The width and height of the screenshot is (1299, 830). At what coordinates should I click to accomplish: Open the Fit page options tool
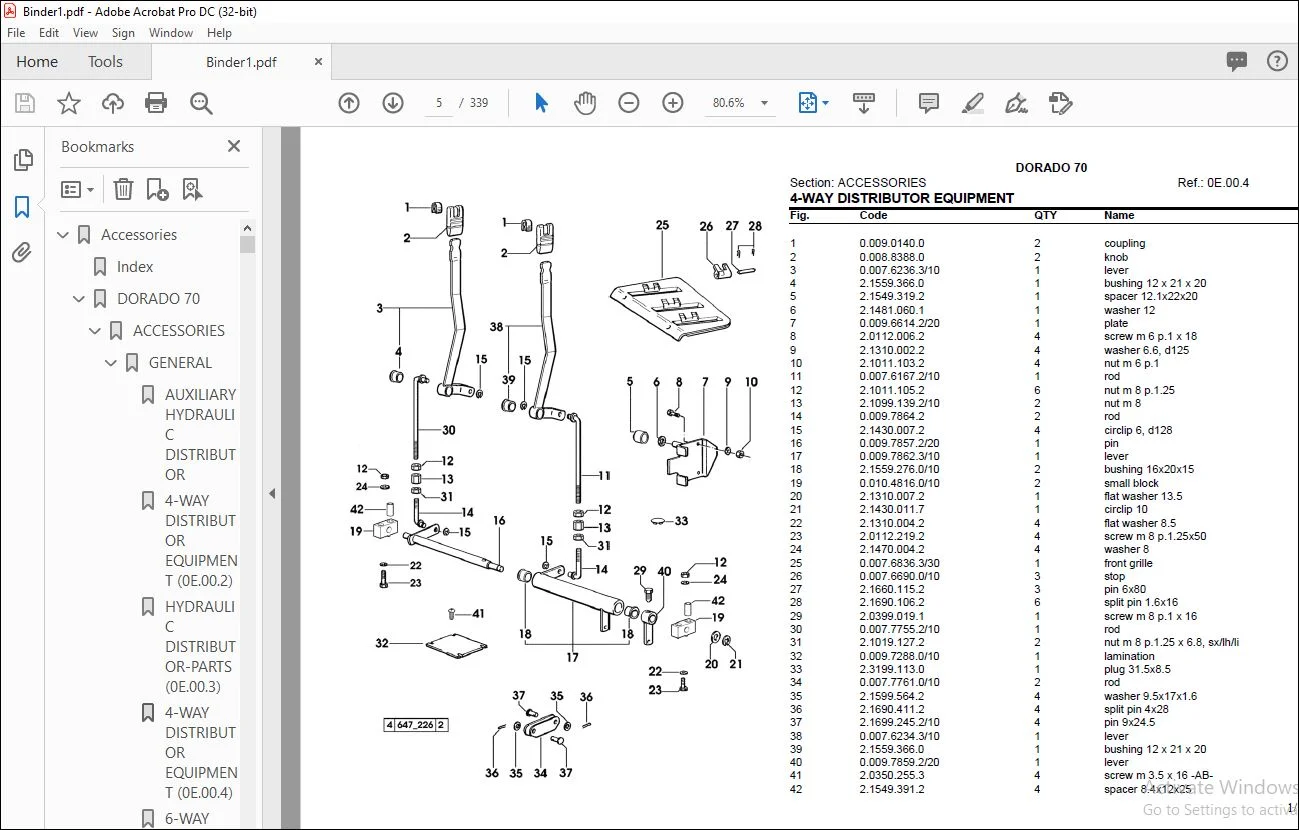click(x=813, y=103)
